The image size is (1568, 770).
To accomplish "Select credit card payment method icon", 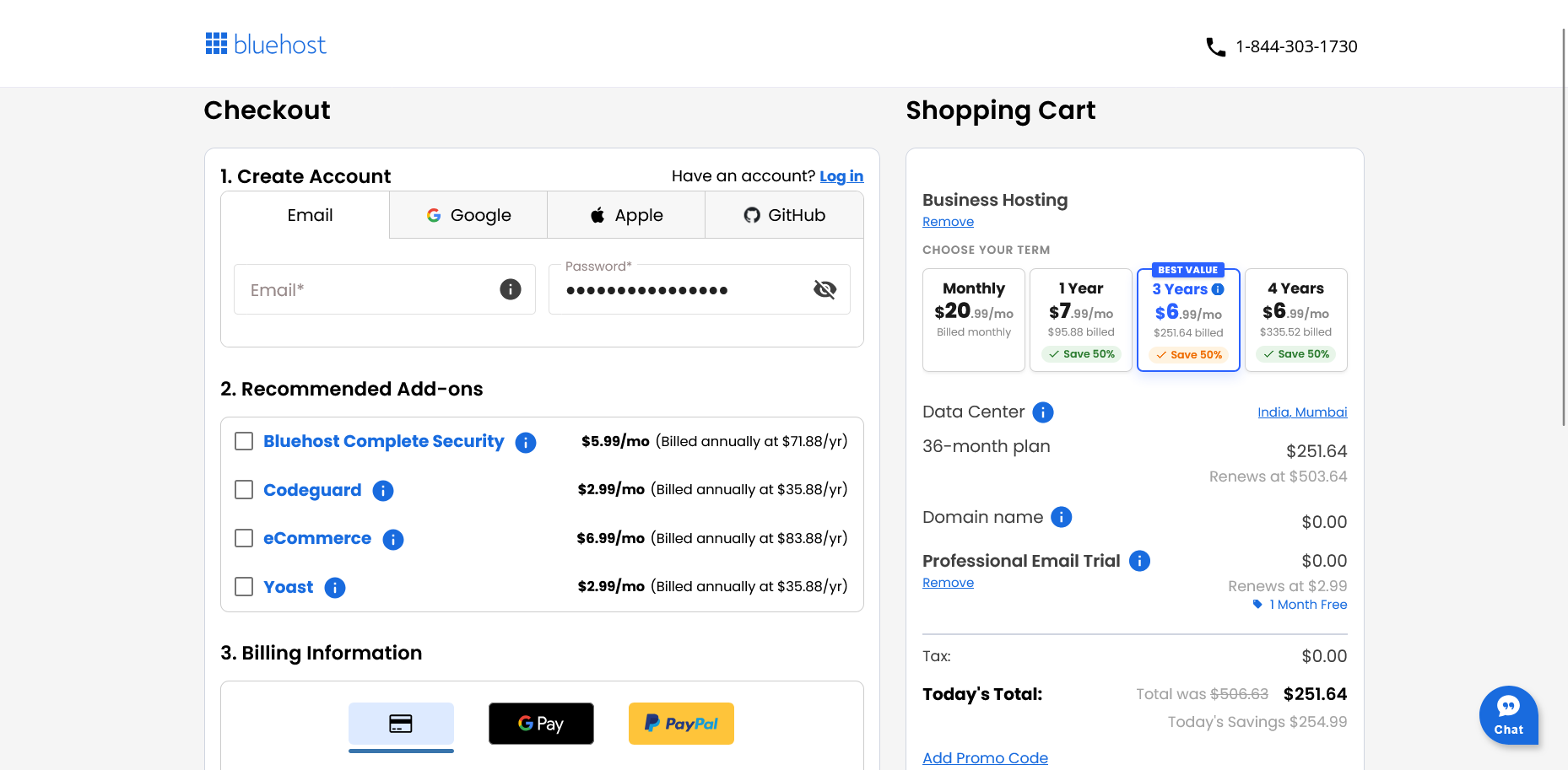I will pos(401,724).
